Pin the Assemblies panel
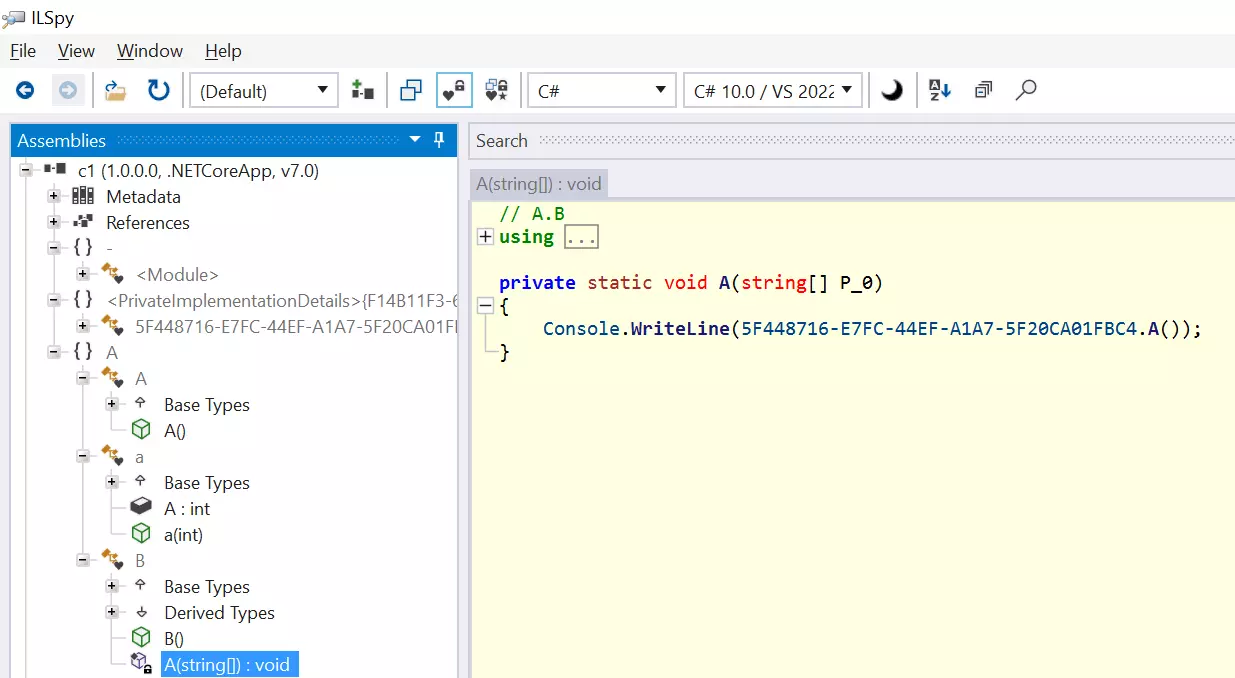Viewport: 1235px width, 678px height. coord(439,140)
